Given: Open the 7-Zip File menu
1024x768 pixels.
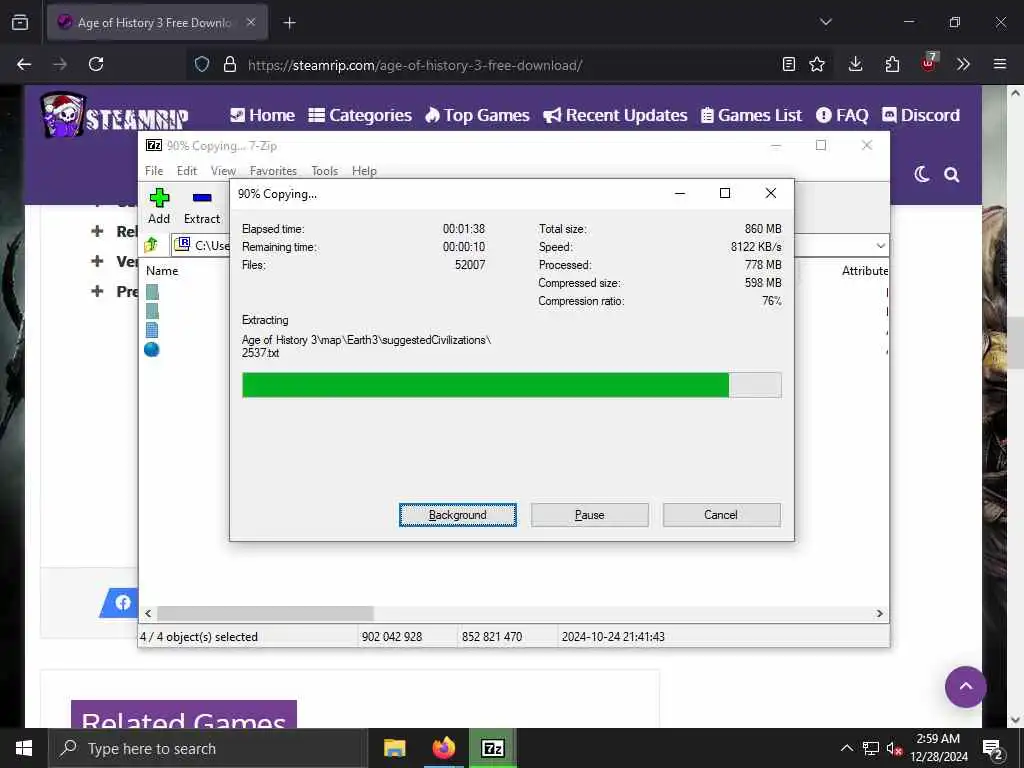Looking at the screenshot, I should click(x=154, y=170).
